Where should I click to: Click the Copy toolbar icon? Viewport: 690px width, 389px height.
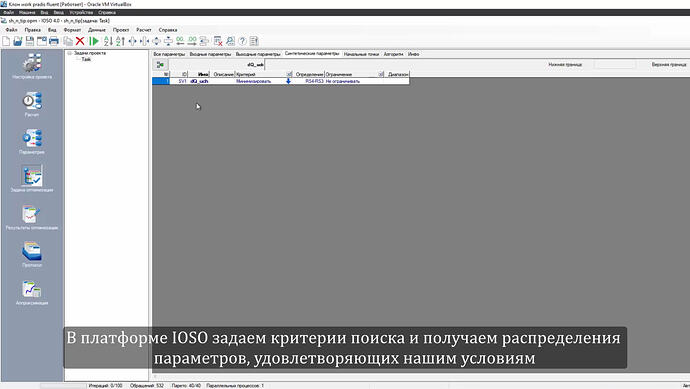coord(68,41)
